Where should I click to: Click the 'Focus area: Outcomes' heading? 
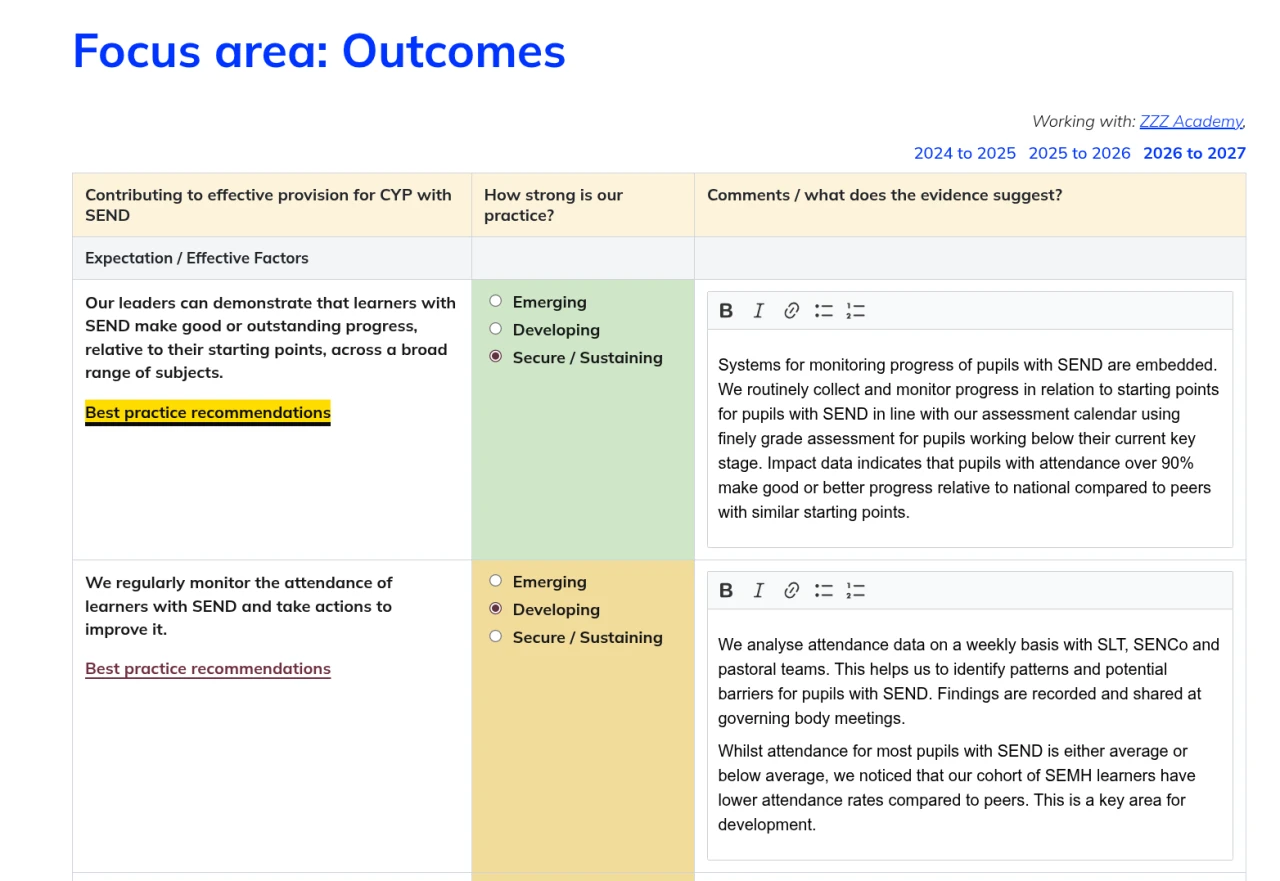pyautogui.click(x=319, y=51)
